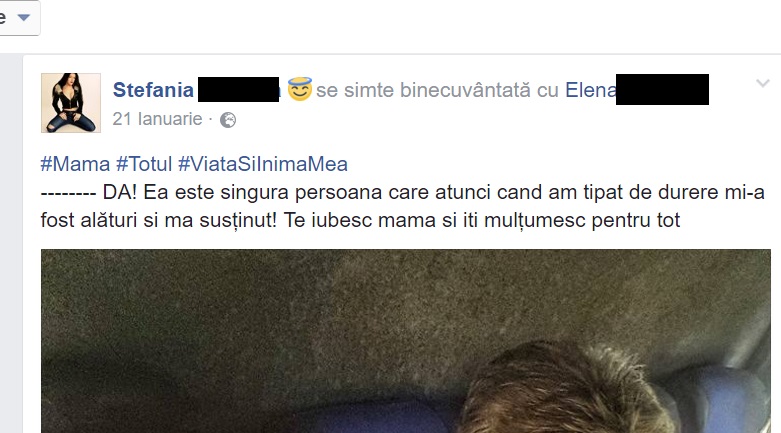Expand the dropdown arrow above the post
Image resolution: width=781 pixels, height=433 pixels.
click(23, 17)
